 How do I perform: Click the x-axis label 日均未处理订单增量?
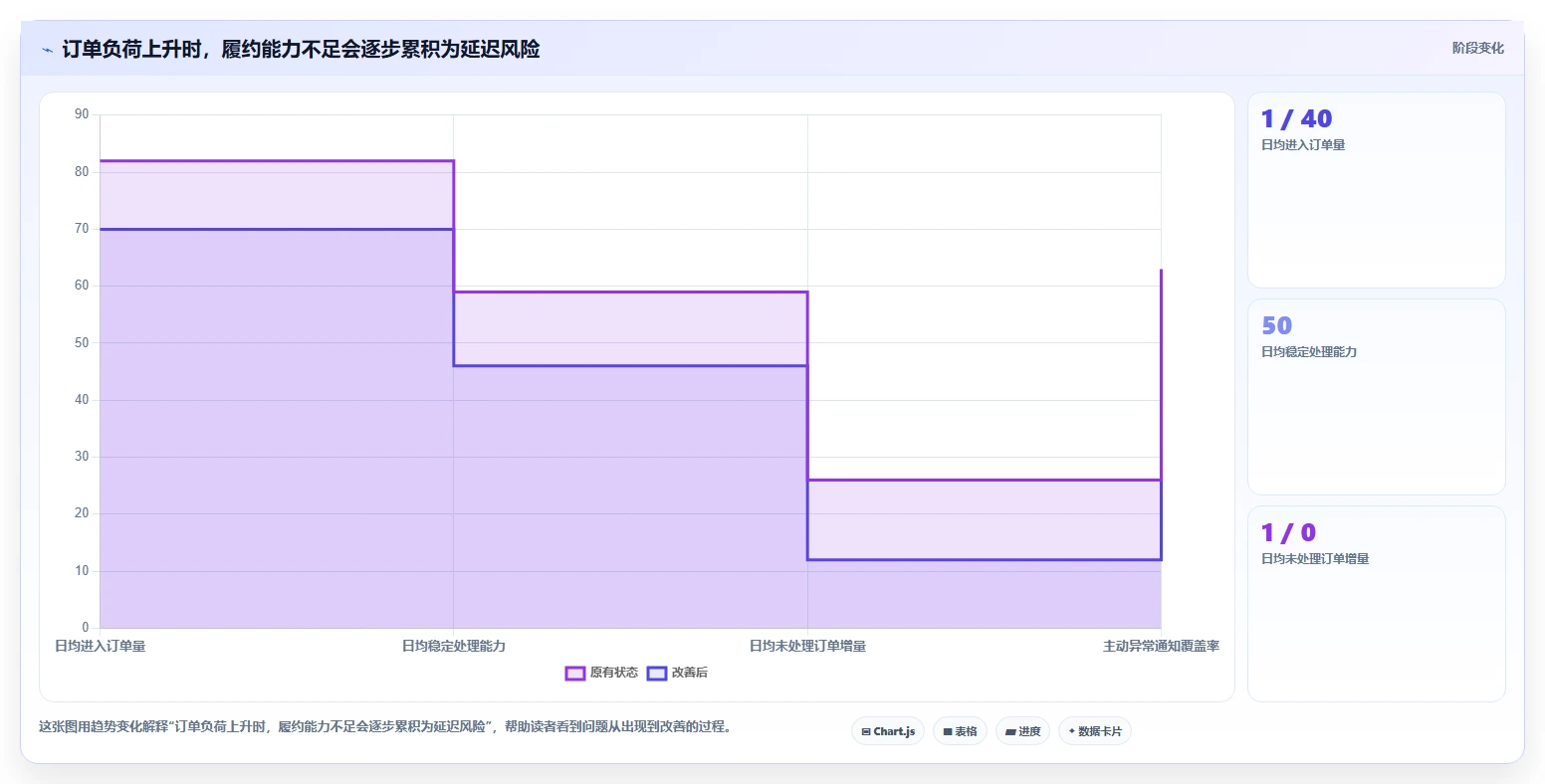[x=807, y=647]
